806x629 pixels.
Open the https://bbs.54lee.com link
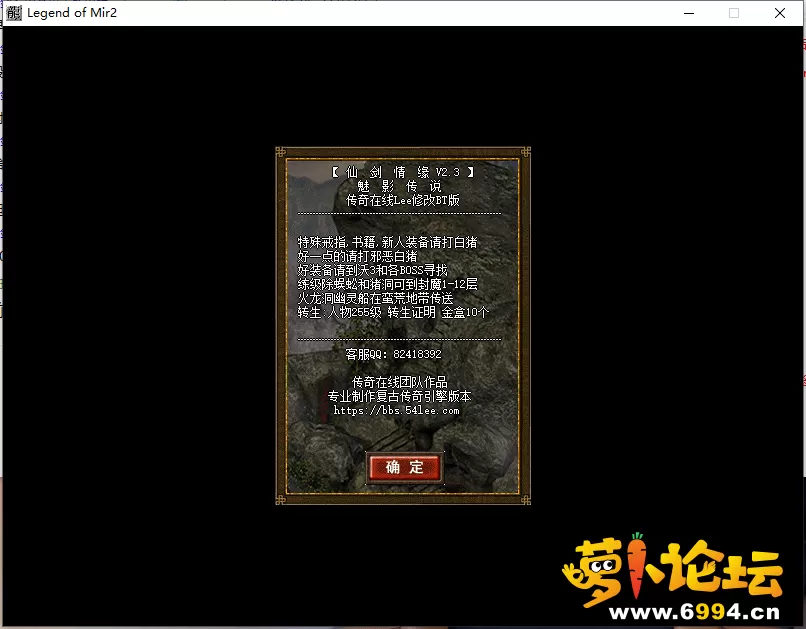396,410
